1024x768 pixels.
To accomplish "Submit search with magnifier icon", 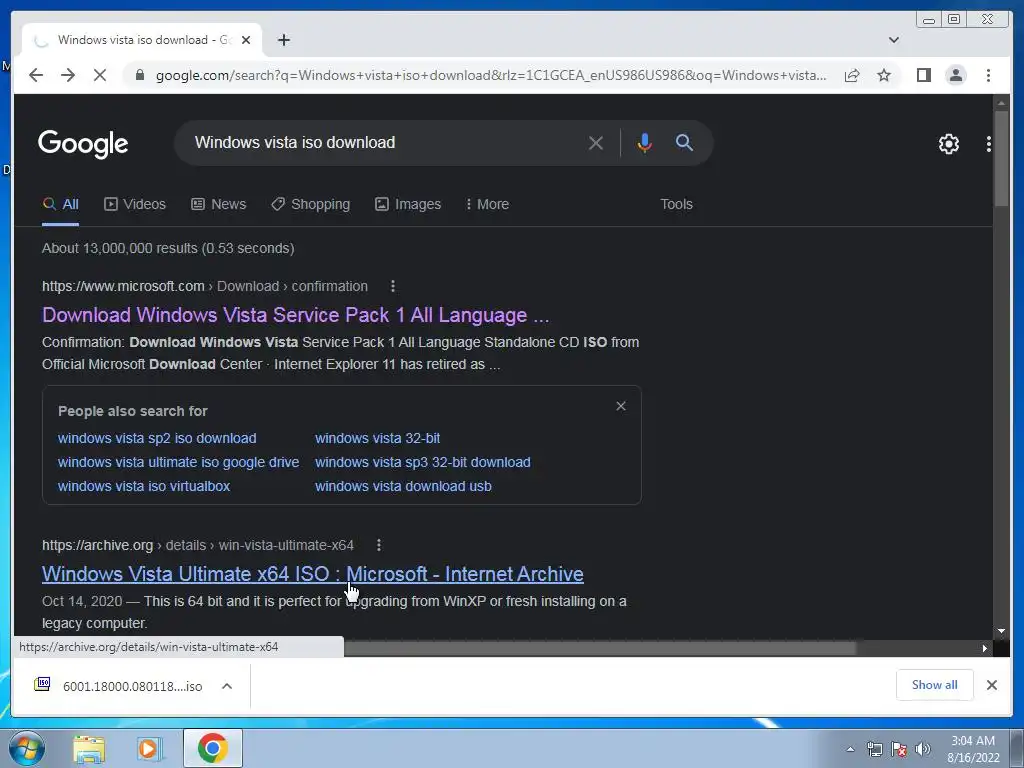I will pos(684,142).
